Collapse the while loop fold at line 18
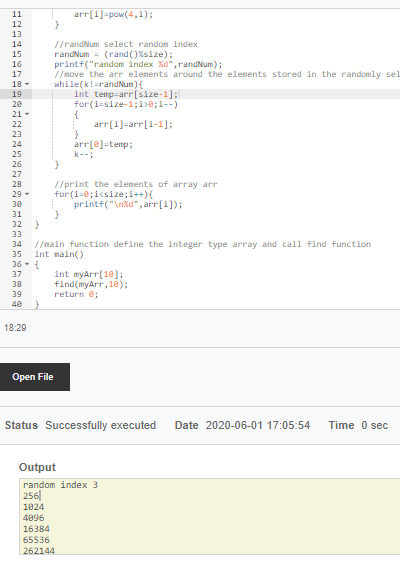400x567 pixels. click(27, 84)
